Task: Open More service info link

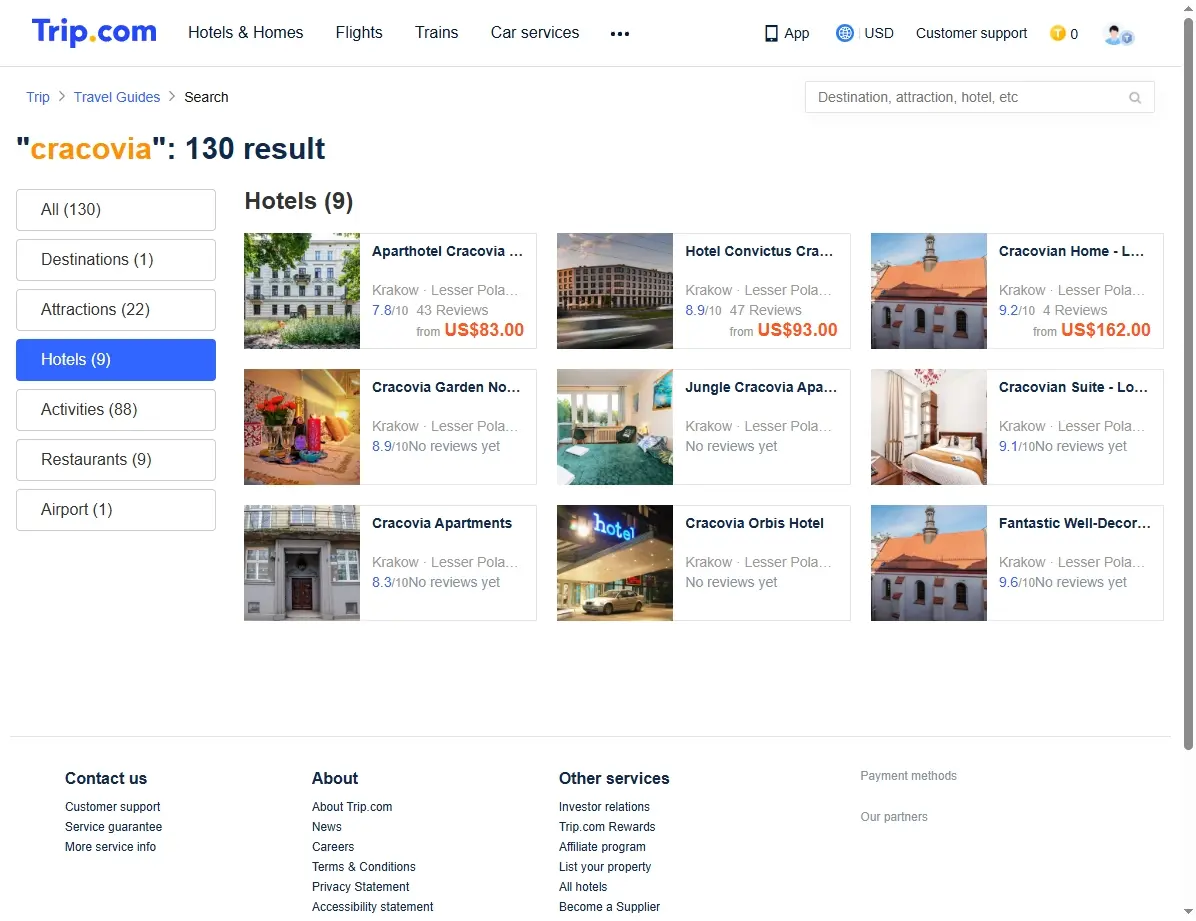Action: (111, 846)
